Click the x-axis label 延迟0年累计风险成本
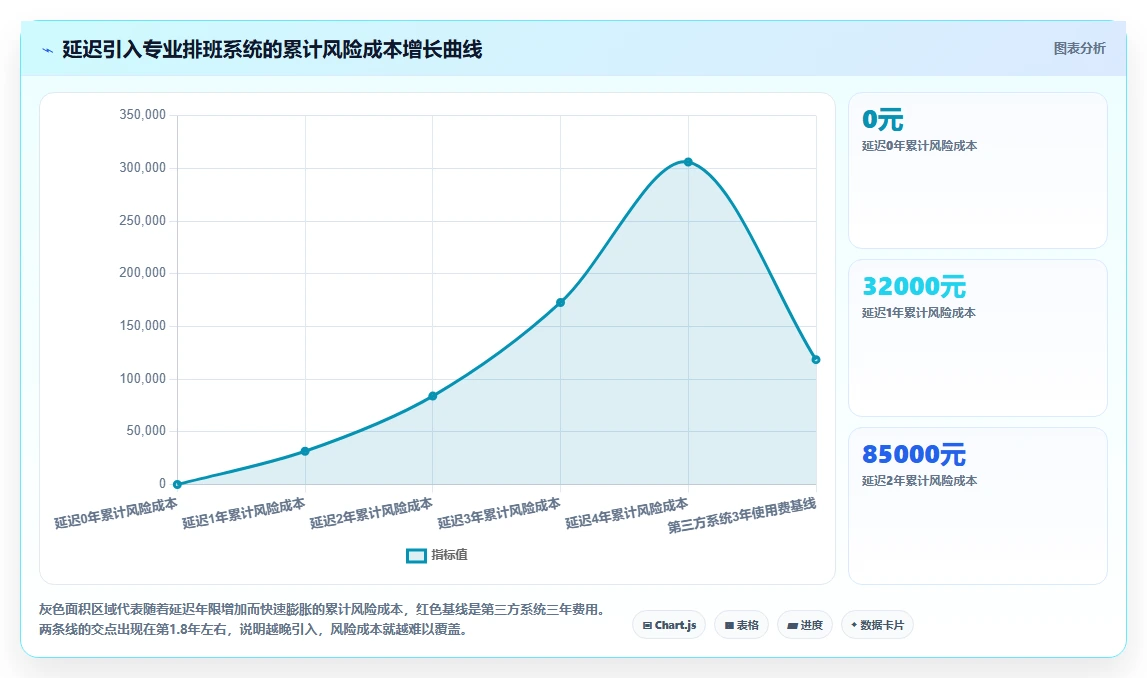The image size is (1147, 678). pyautogui.click(x=116, y=513)
